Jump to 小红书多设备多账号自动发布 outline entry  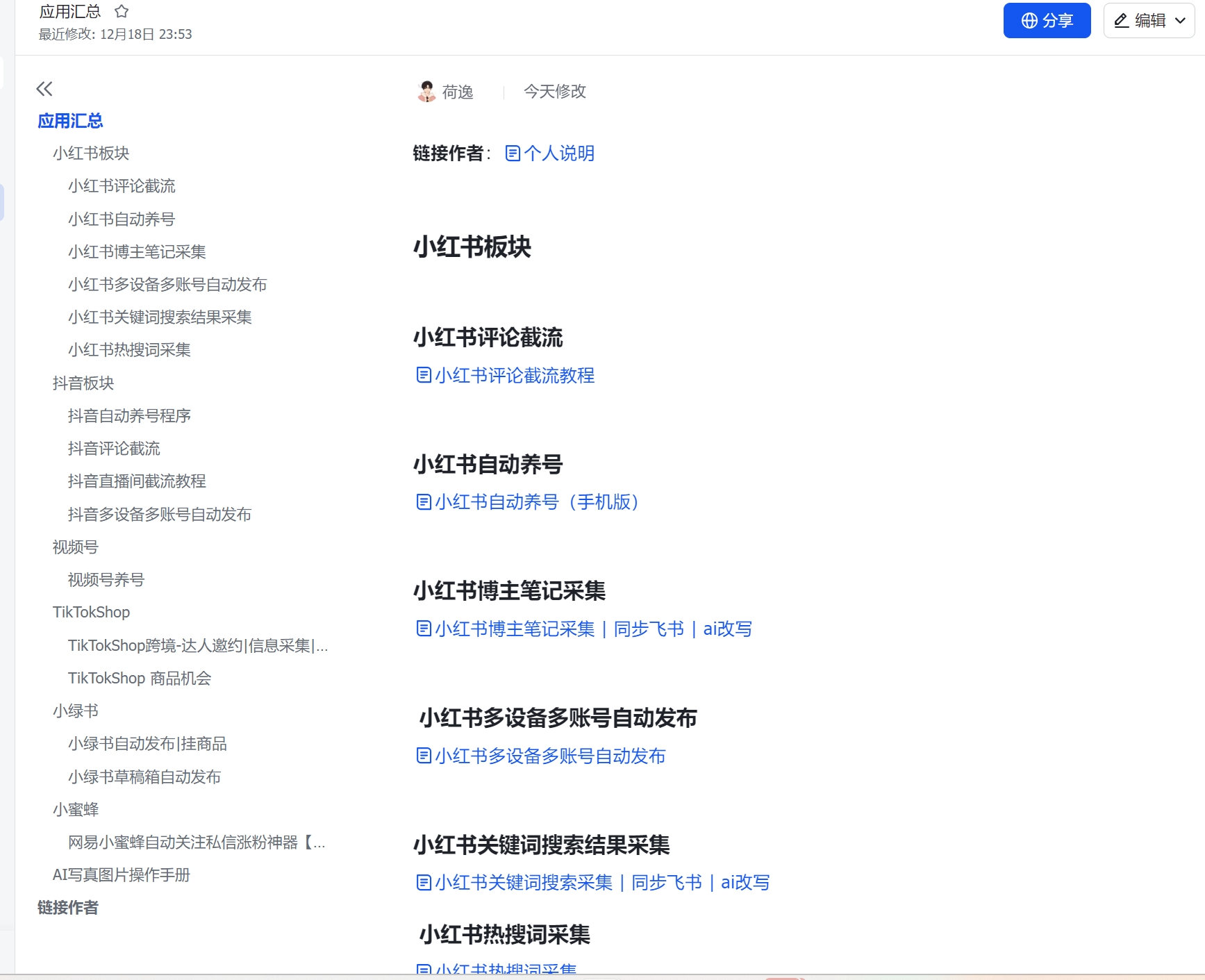[x=167, y=284]
